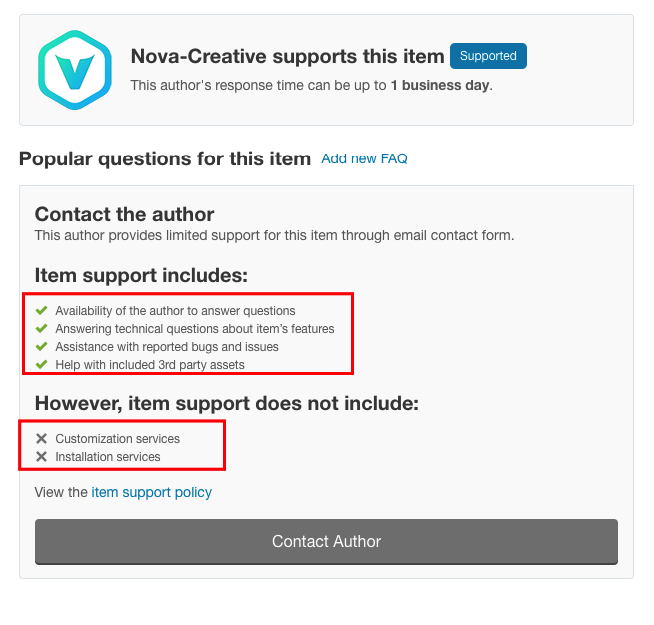This screenshot has width=654, height=625.
Task: Click the Item support includes heading
Action: [x=141, y=275]
